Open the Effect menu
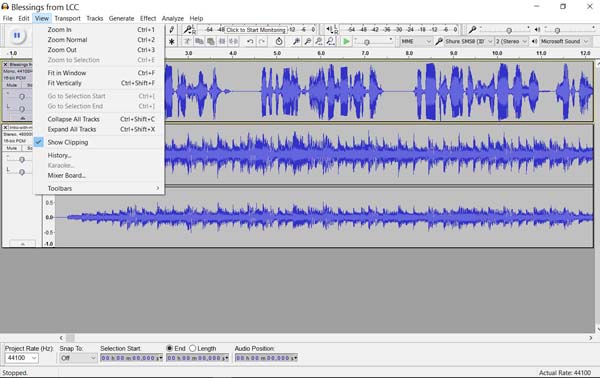The height and width of the screenshot is (378, 600). point(148,18)
